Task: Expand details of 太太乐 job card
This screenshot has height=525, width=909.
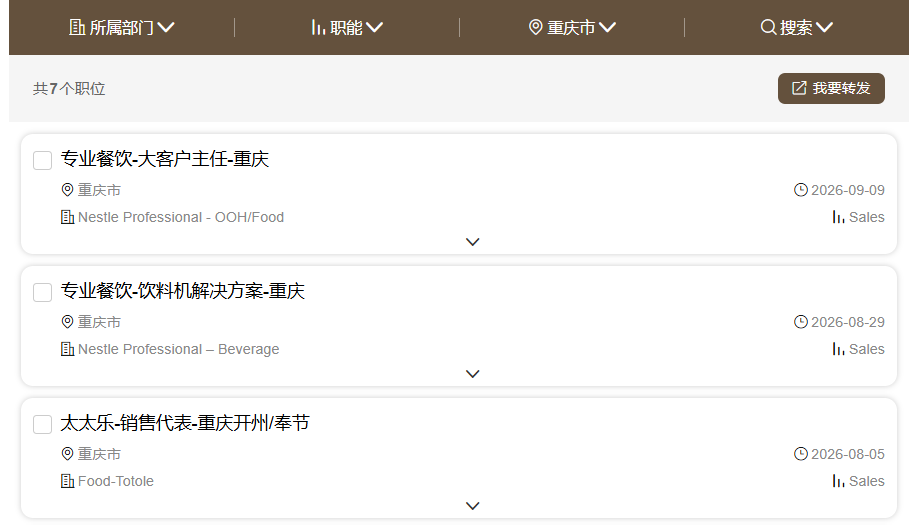Action: (472, 506)
